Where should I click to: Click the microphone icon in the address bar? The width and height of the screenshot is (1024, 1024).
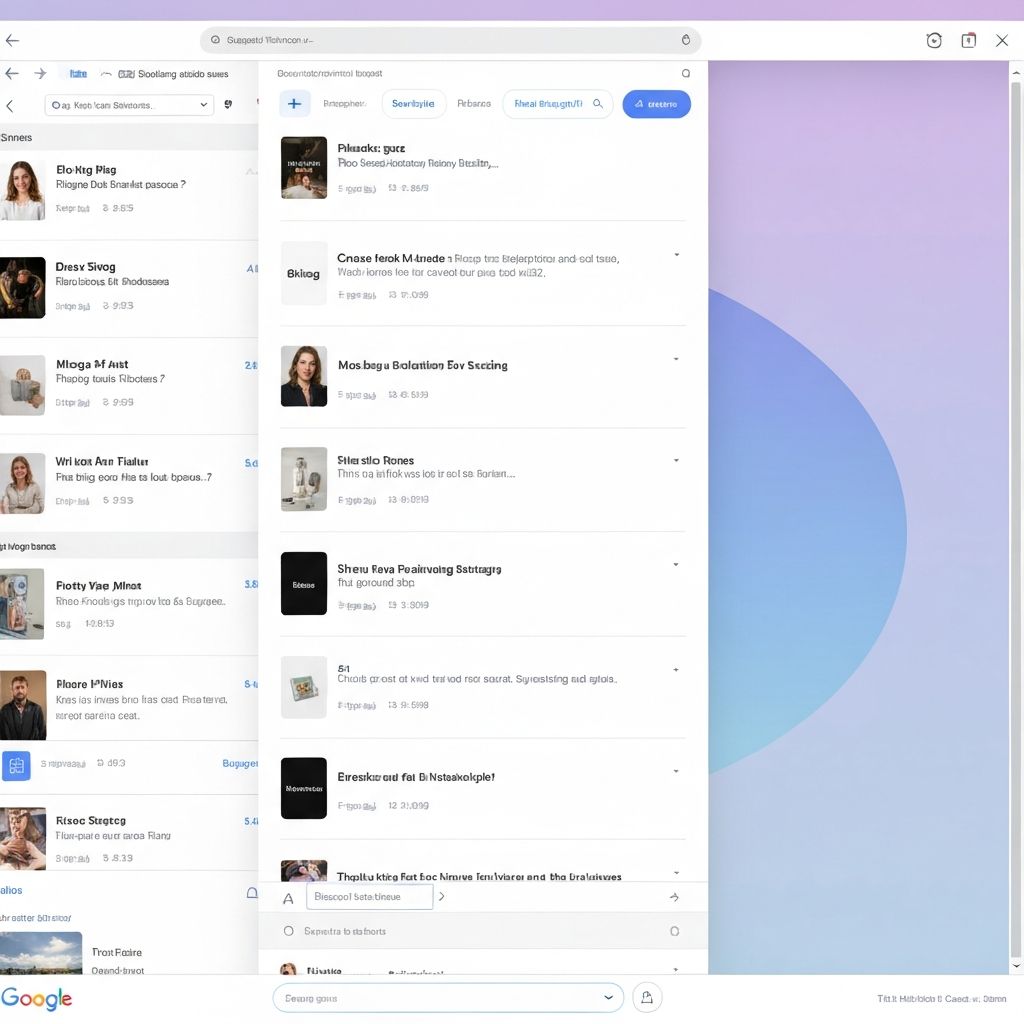click(x=685, y=40)
